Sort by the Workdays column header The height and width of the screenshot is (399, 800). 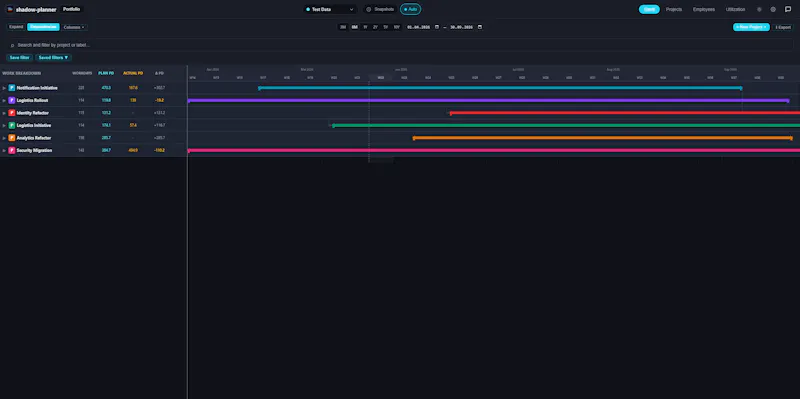pyautogui.click(x=82, y=73)
